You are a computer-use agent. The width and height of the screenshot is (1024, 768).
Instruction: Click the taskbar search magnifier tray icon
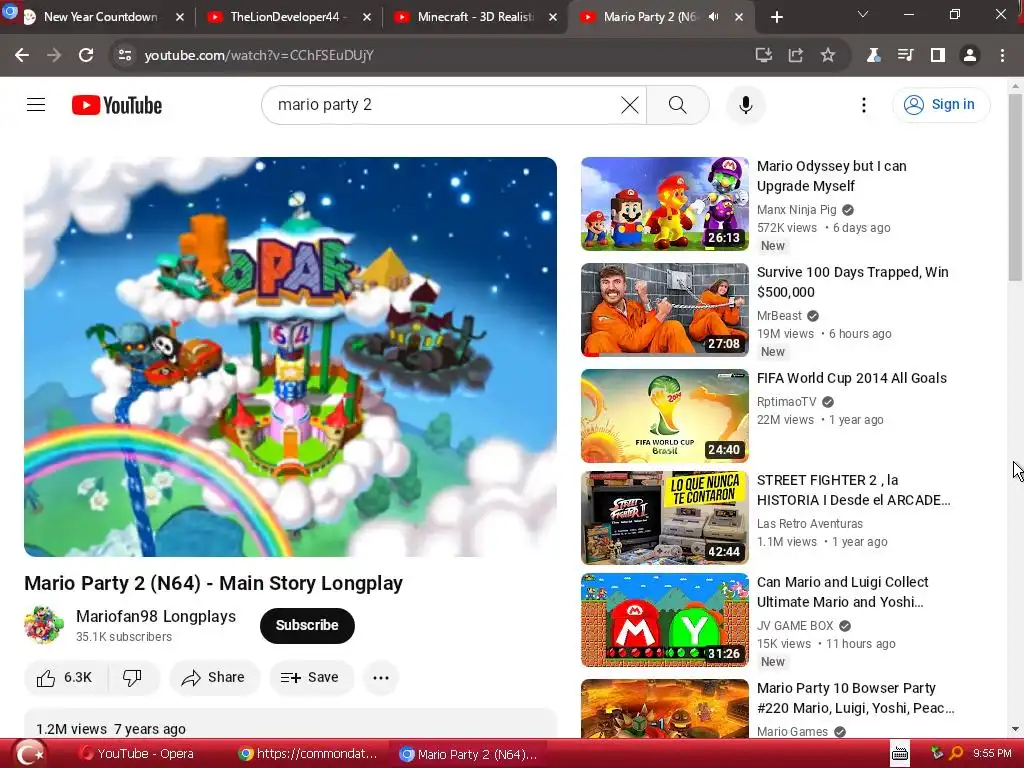pos(956,754)
